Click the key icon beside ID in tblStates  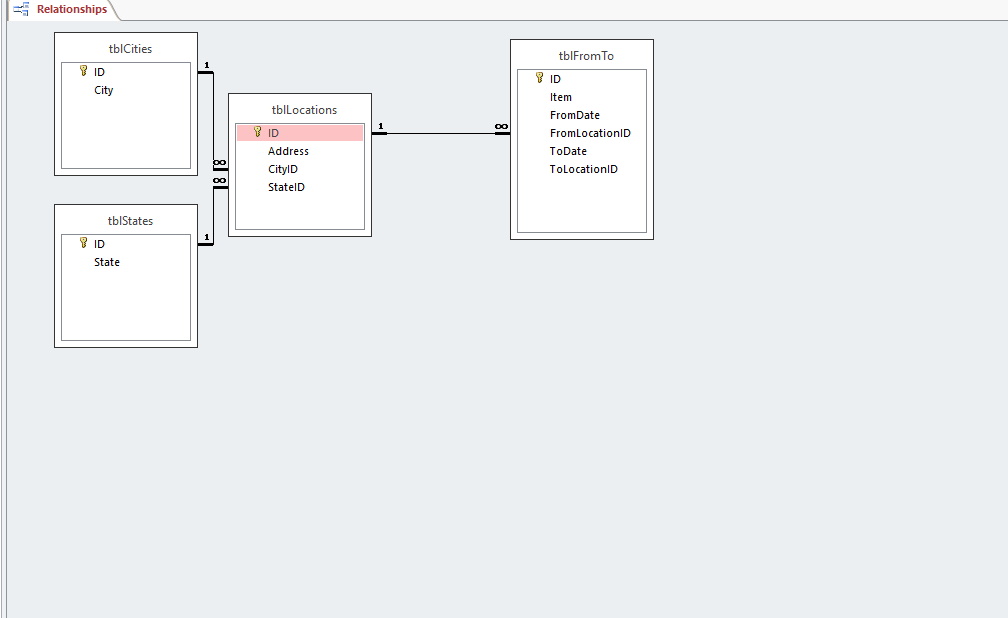[84, 242]
